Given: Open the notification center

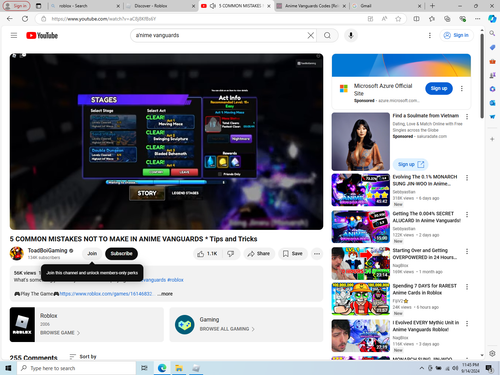Looking at the screenshot, I should coord(489,368).
